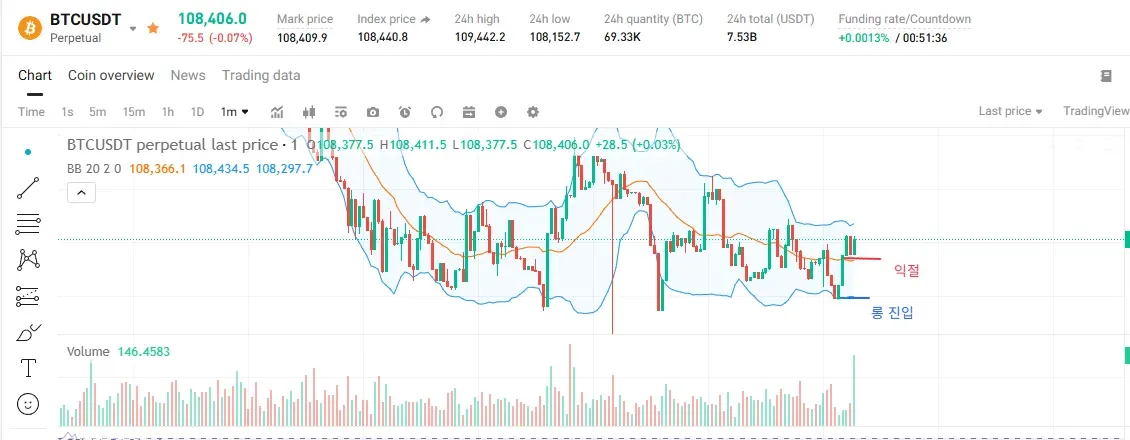The height and width of the screenshot is (440, 1130).
Task: Open chart settings gear icon
Action: tap(533, 112)
